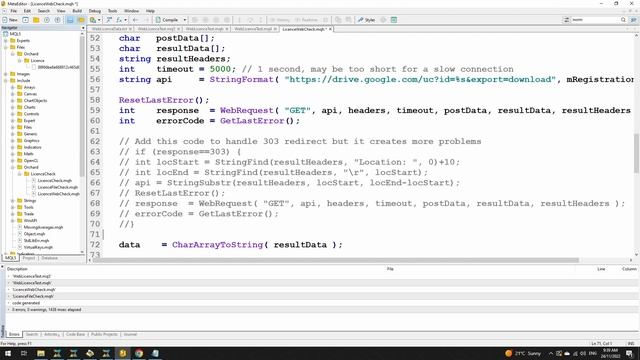Click the File Explorer taskbar icon

point(41,353)
